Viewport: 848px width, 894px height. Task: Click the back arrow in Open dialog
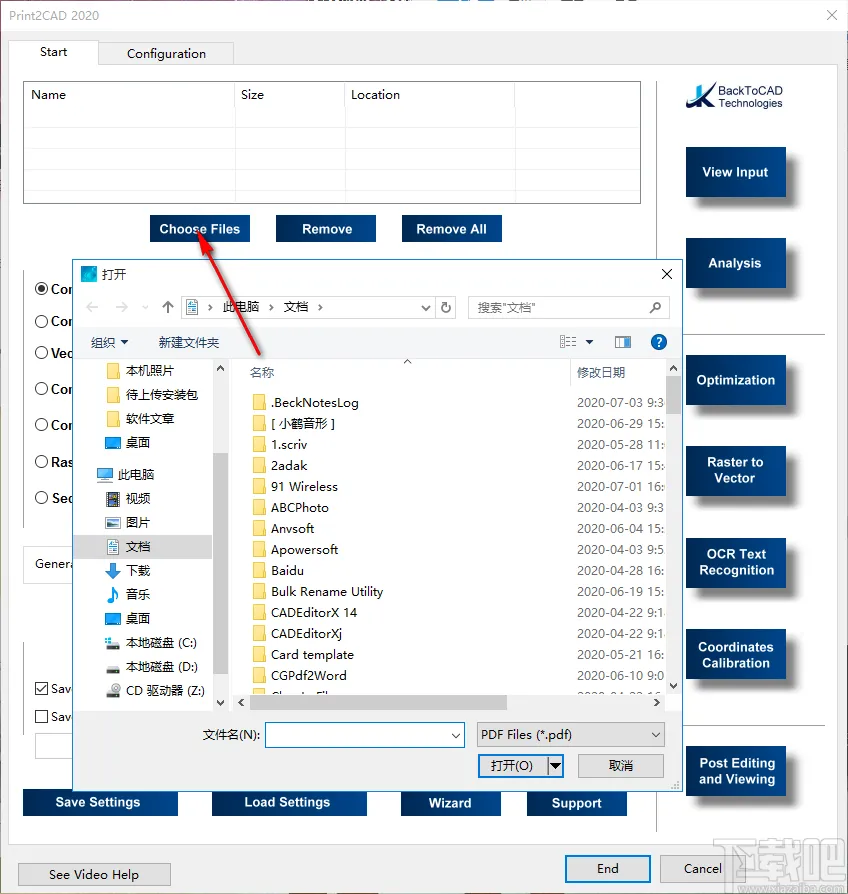click(92, 307)
